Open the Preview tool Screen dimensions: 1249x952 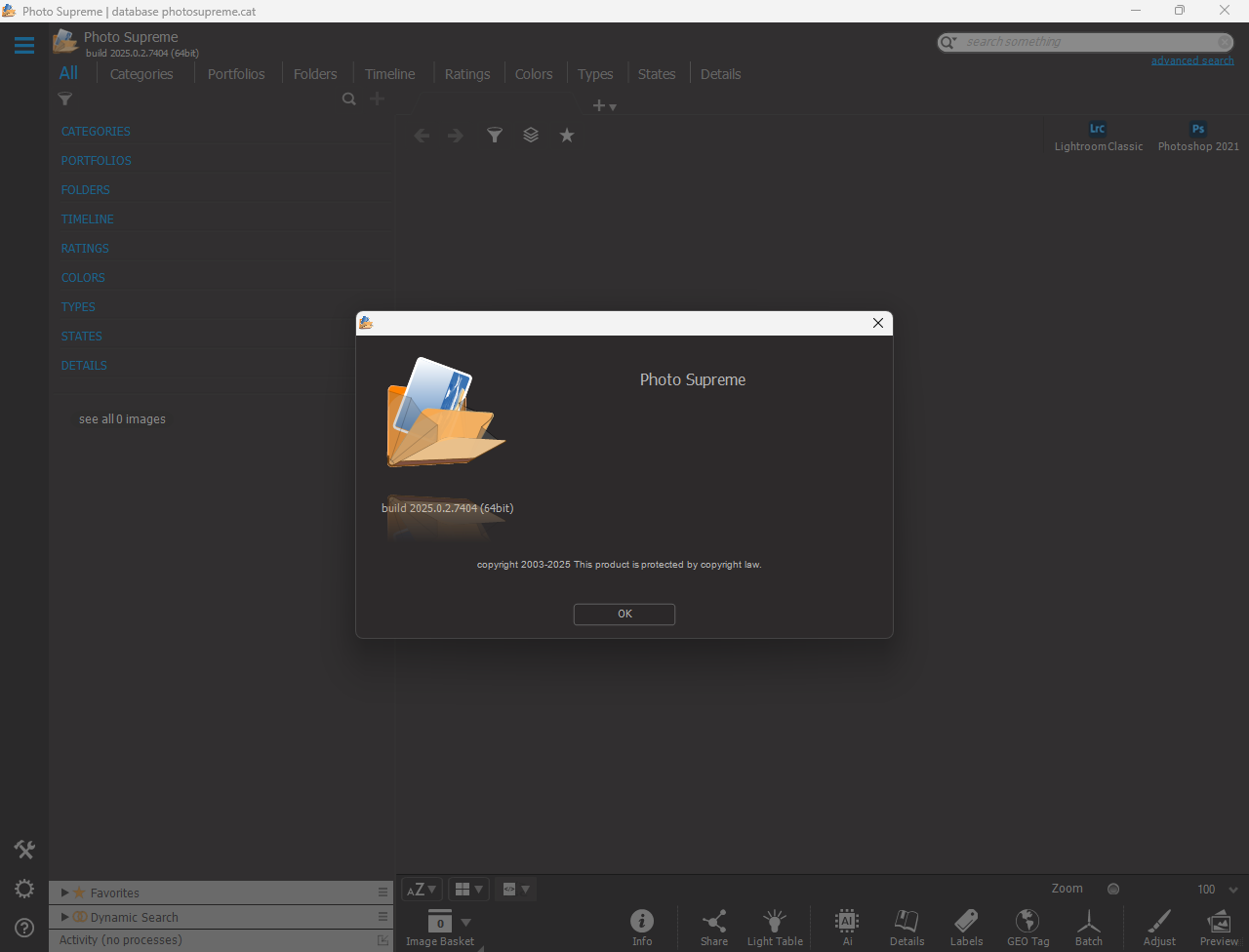(x=1219, y=928)
